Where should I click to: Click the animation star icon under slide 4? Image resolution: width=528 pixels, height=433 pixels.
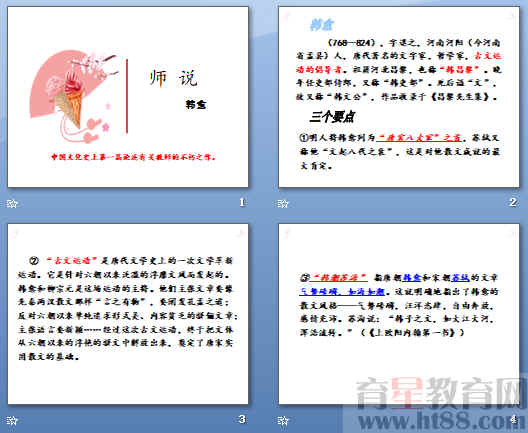click(283, 421)
